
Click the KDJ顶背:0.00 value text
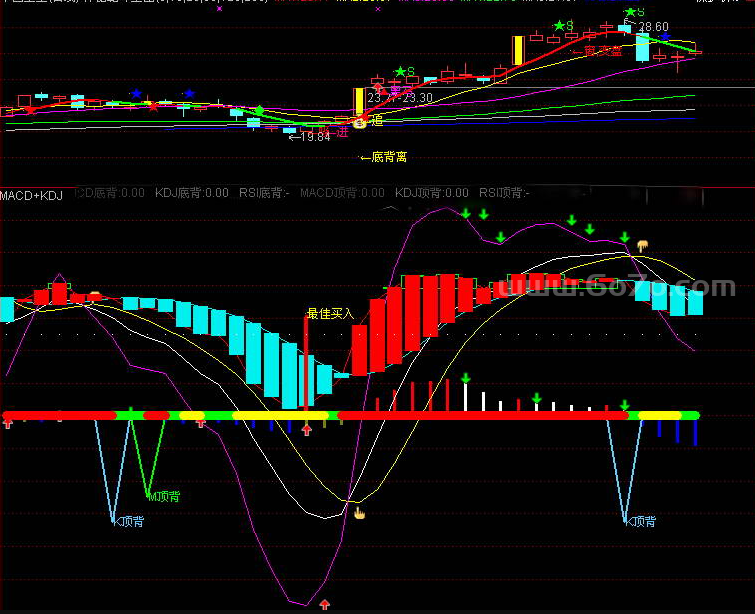[432, 194]
